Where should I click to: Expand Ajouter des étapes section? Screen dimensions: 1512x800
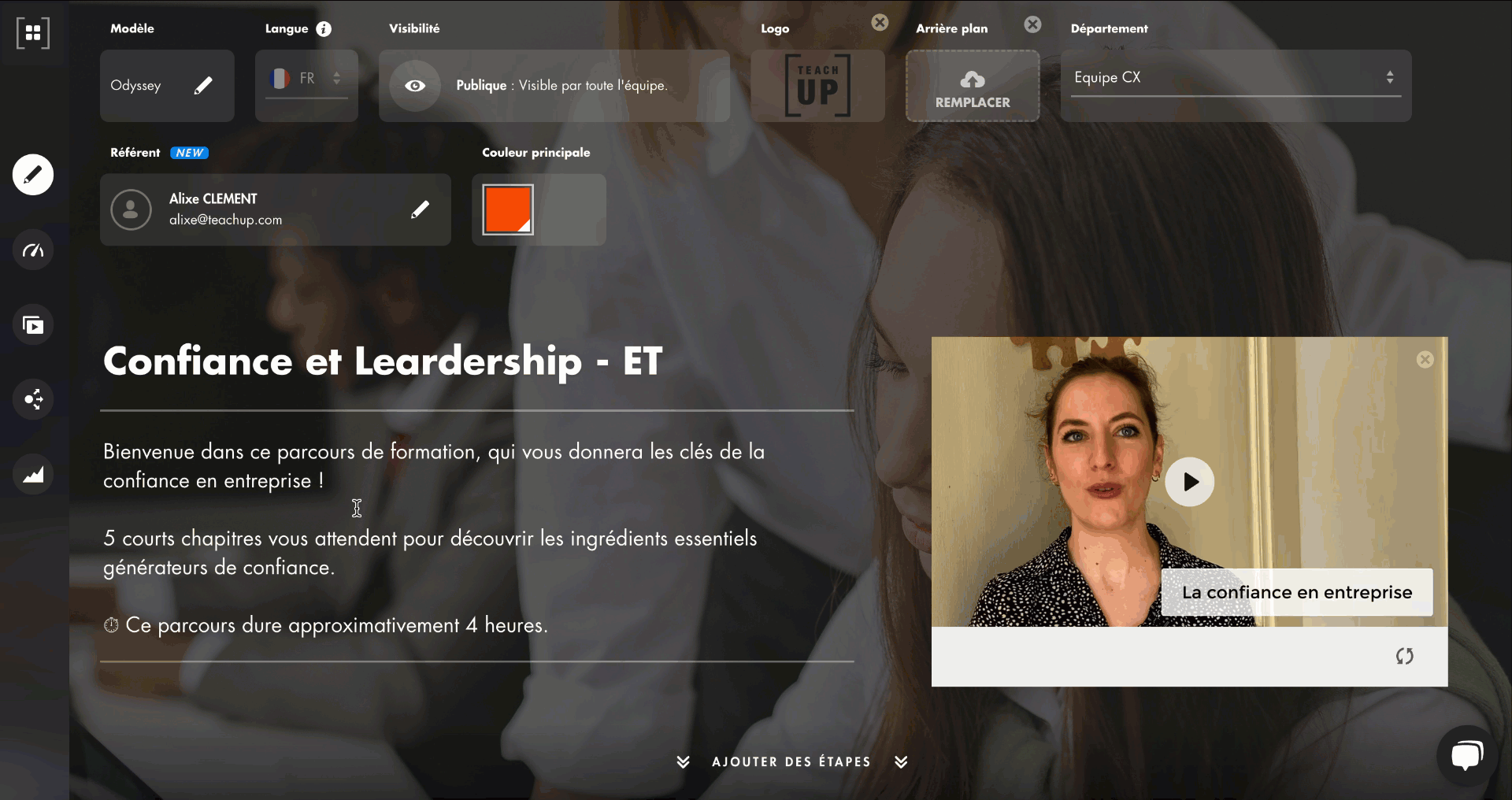coord(791,761)
